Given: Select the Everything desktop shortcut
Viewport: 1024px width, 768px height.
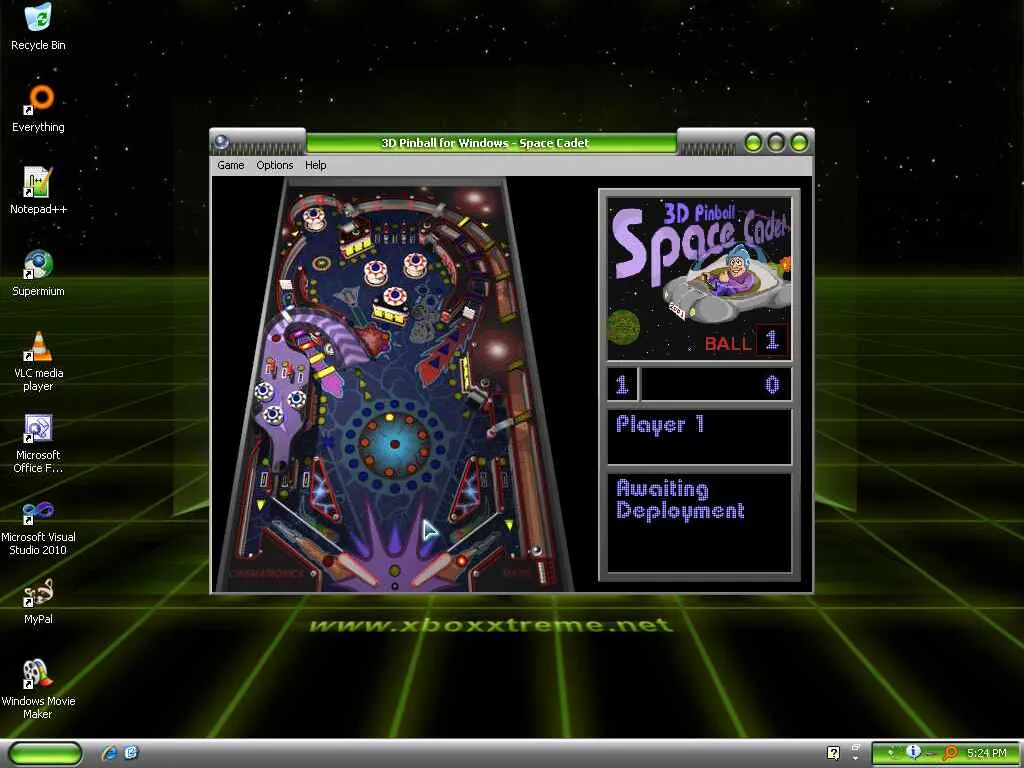Looking at the screenshot, I should pyautogui.click(x=38, y=109).
